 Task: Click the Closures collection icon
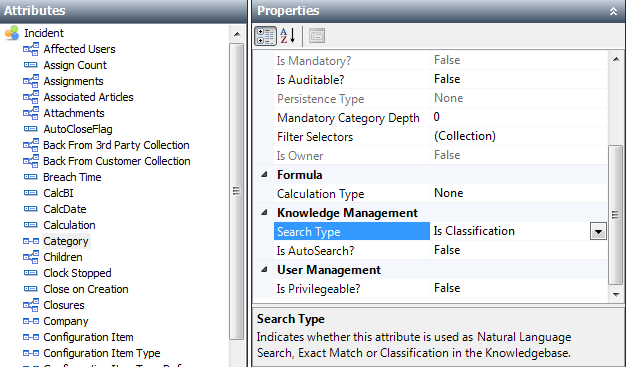31,305
